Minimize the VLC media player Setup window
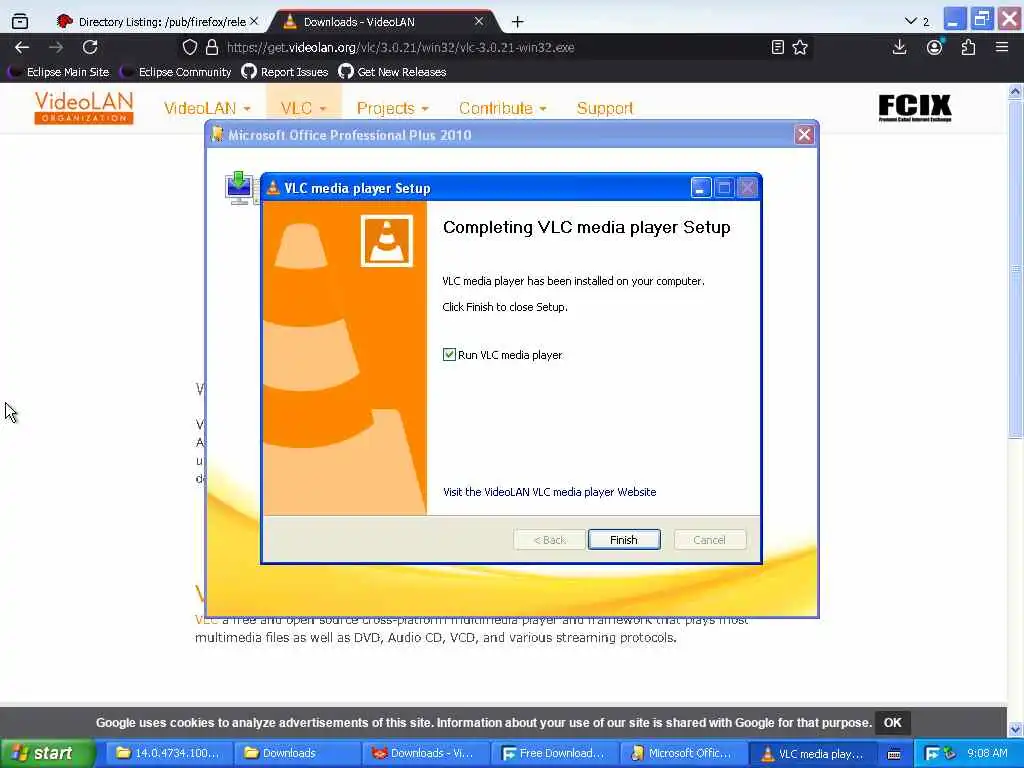This screenshot has width=1024, height=768. pos(700,188)
